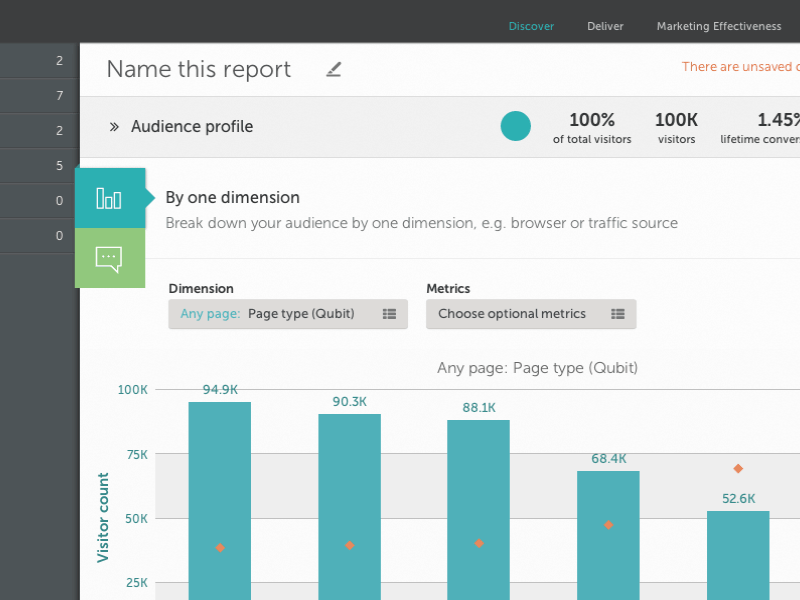
Task: Open Marketing Effectiveness tab
Action: tap(719, 26)
